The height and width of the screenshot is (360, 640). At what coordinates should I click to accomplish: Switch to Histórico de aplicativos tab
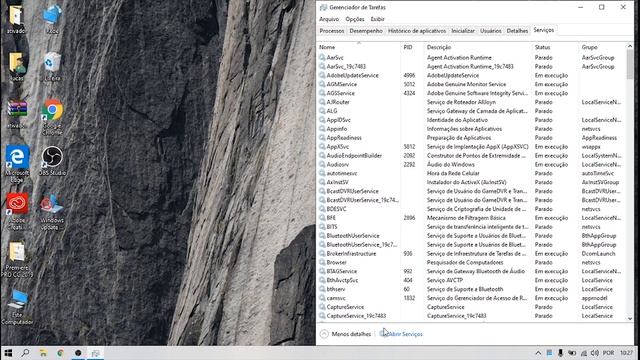click(x=417, y=31)
